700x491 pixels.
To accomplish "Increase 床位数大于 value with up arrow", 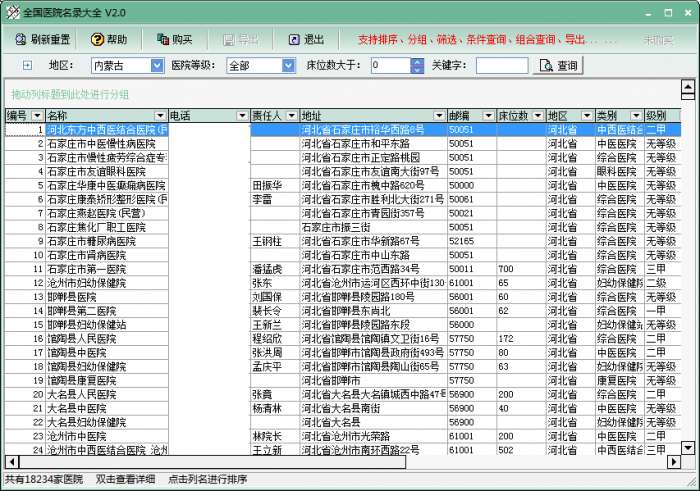I will click(417, 62).
